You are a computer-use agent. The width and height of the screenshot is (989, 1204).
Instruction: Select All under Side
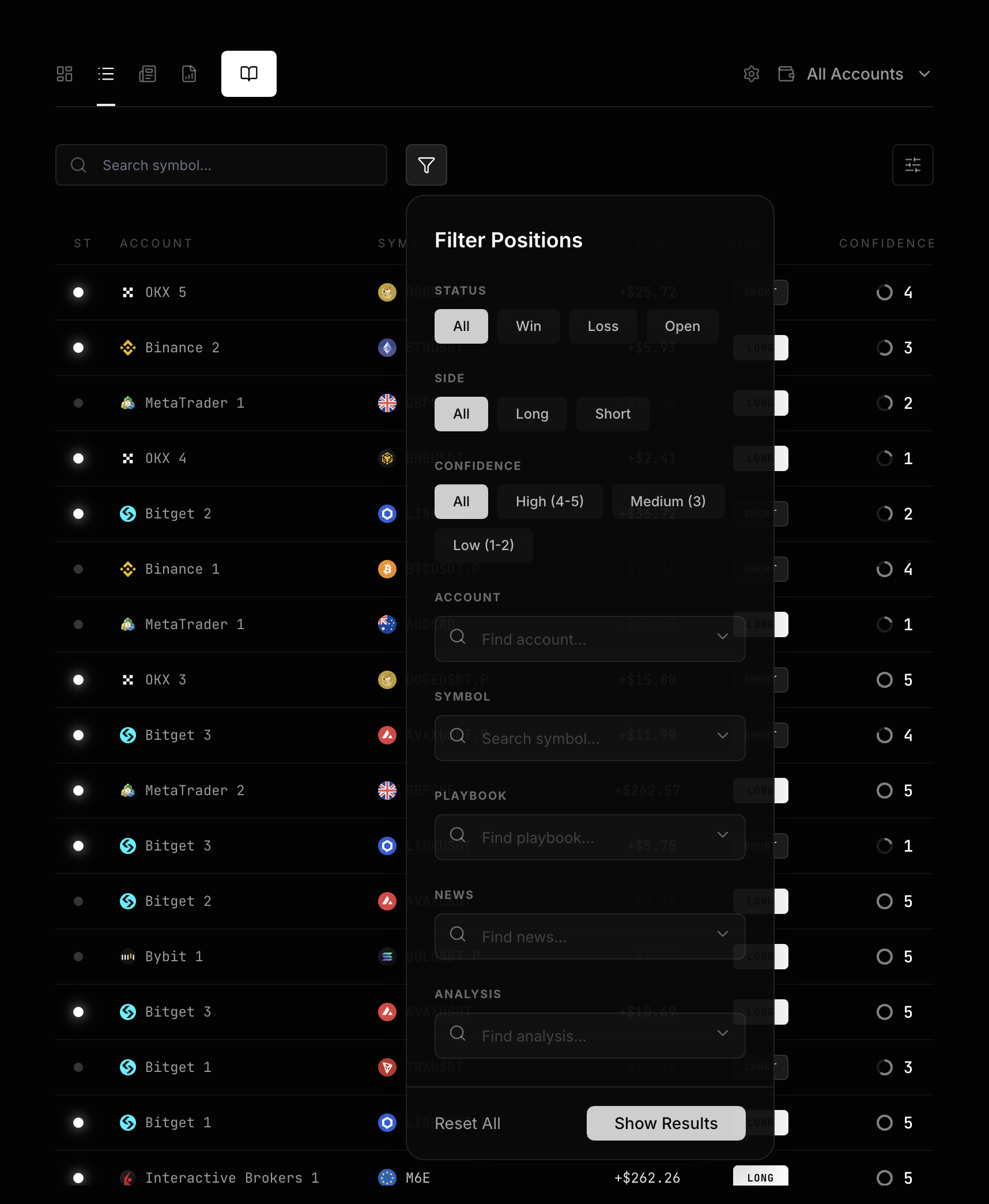461,414
